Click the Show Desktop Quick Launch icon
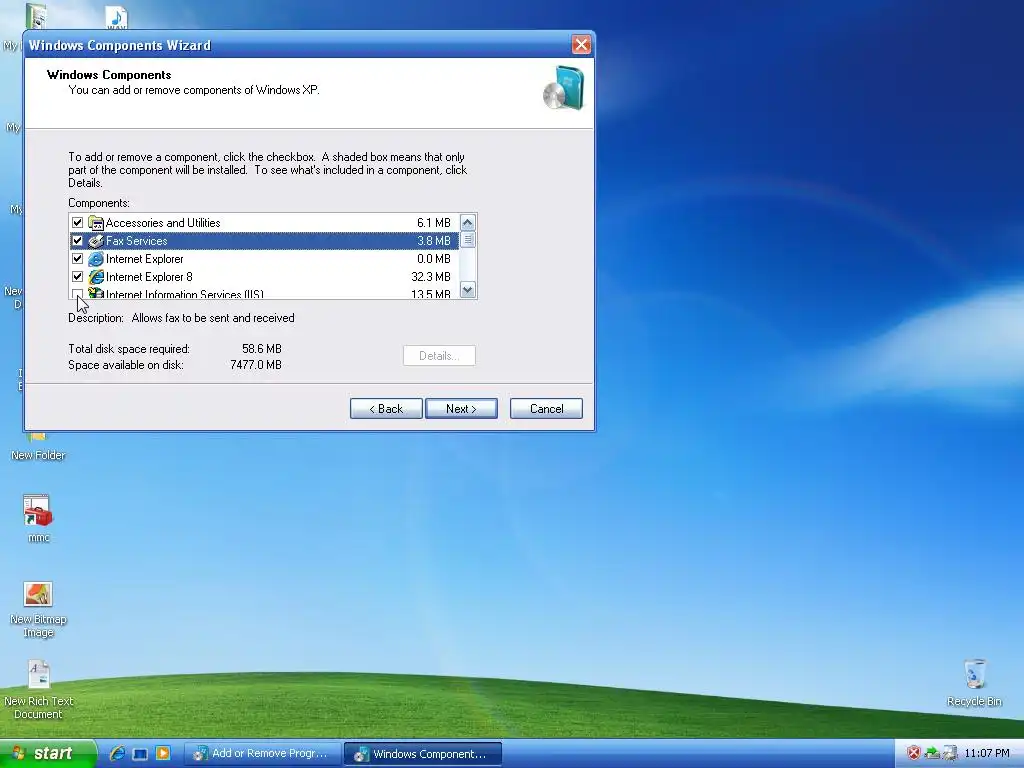This screenshot has height=768, width=1024. pyautogui.click(x=140, y=754)
